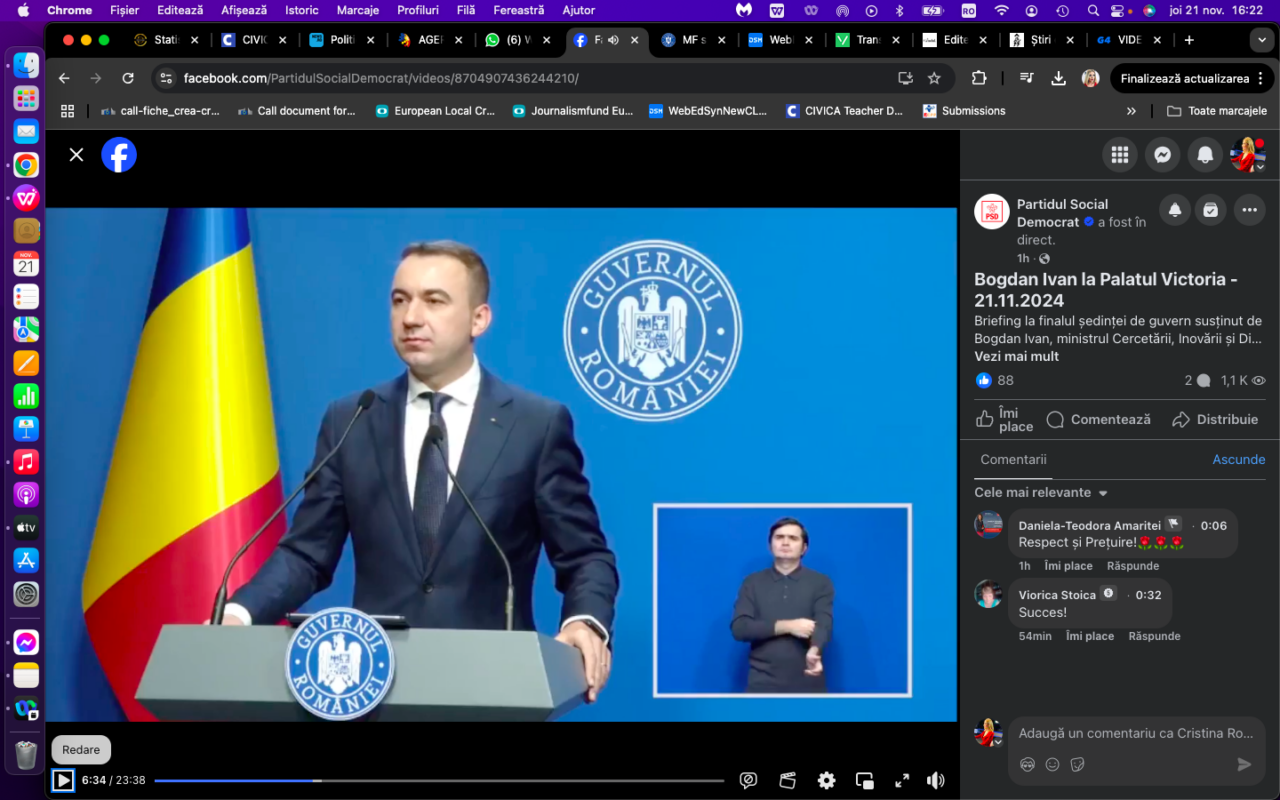The height and width of the screenshot is (800, 1280).
Task: Switch to the CIVIC tab
Action: (254, 40)
